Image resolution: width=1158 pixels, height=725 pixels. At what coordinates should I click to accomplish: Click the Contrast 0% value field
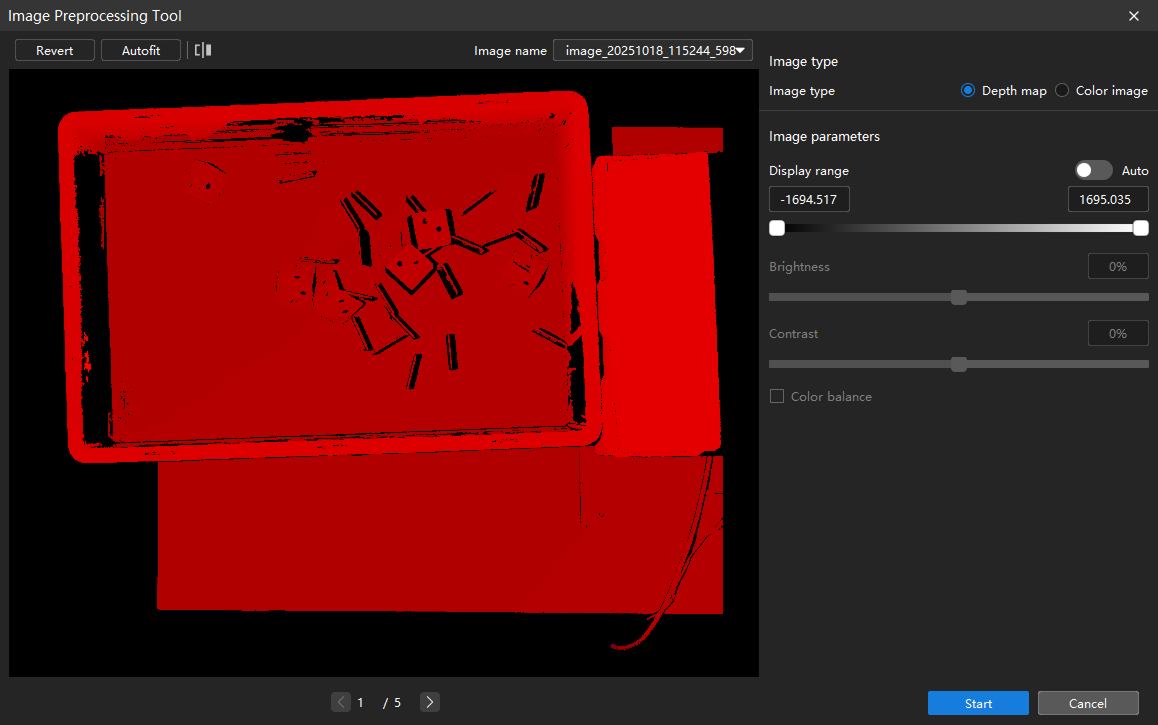pyautogui.click(x=1118, y=334)
